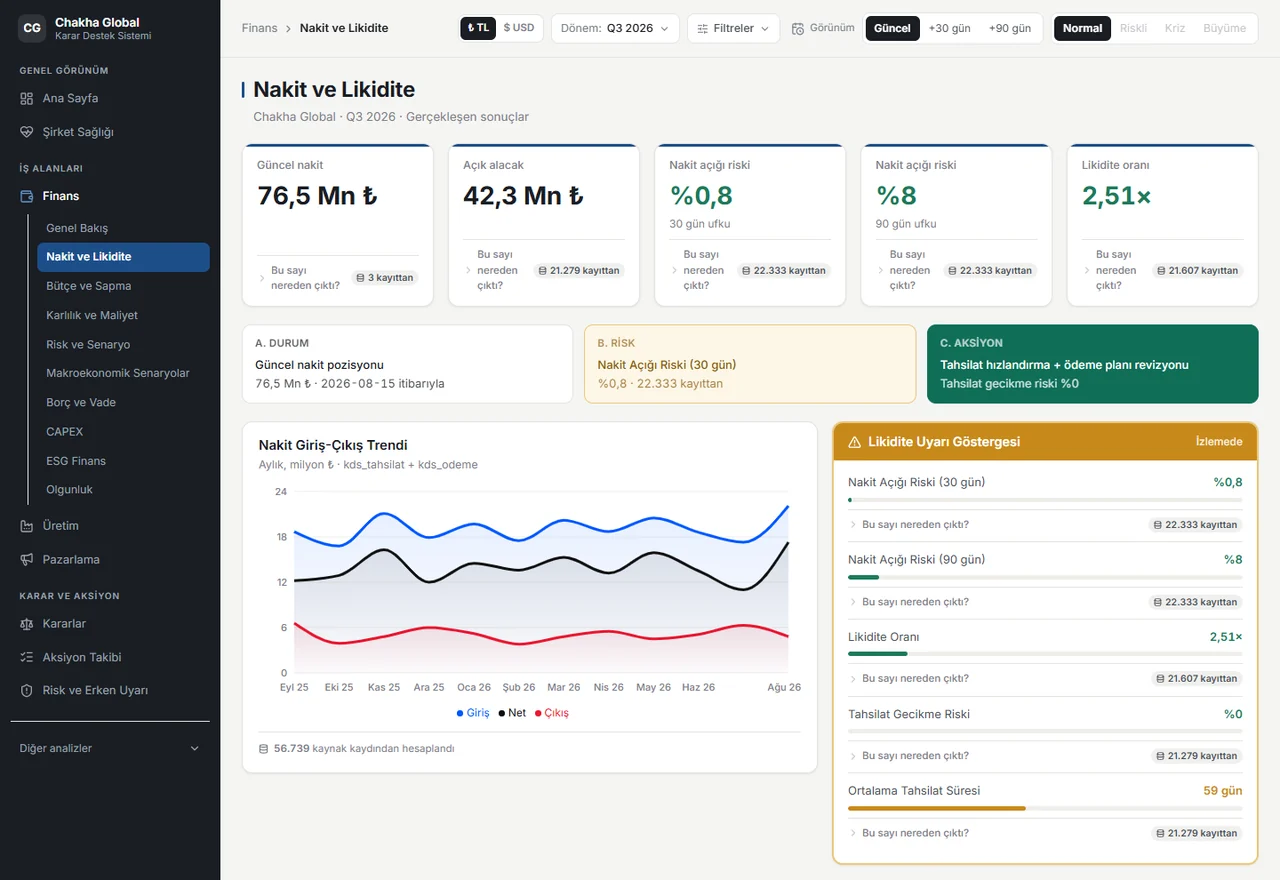Select the Normal scenario

(x=1083, y=28)
